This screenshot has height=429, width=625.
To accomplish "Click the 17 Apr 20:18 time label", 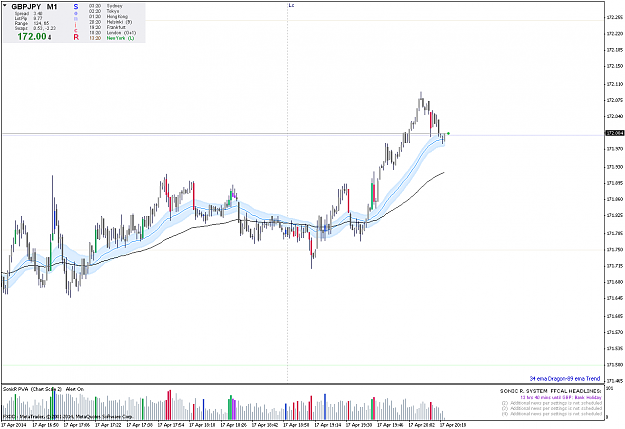I will coord(453,425).
